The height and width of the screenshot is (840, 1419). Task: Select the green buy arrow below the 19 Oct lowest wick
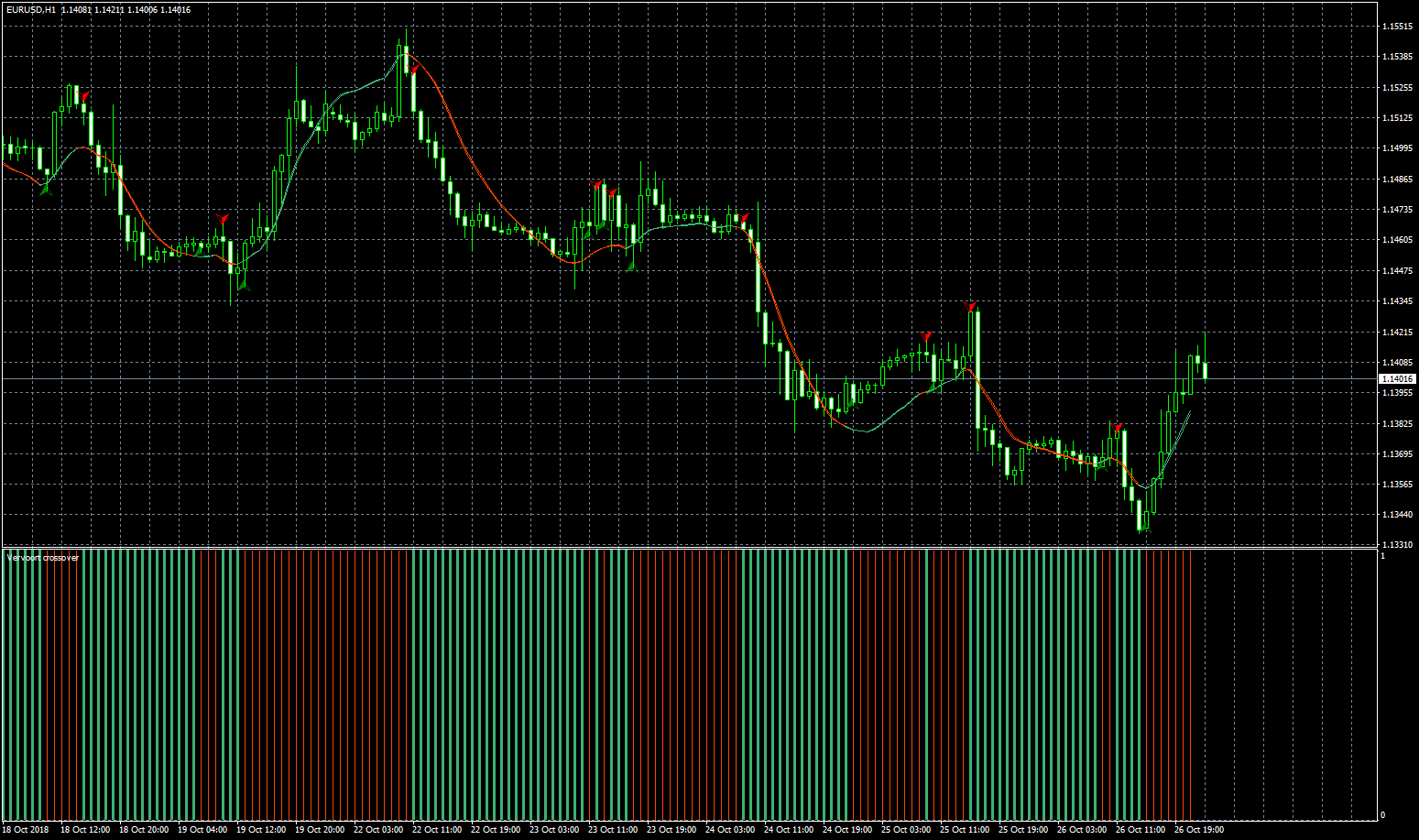pyautogui.click(x=244, y=285)
